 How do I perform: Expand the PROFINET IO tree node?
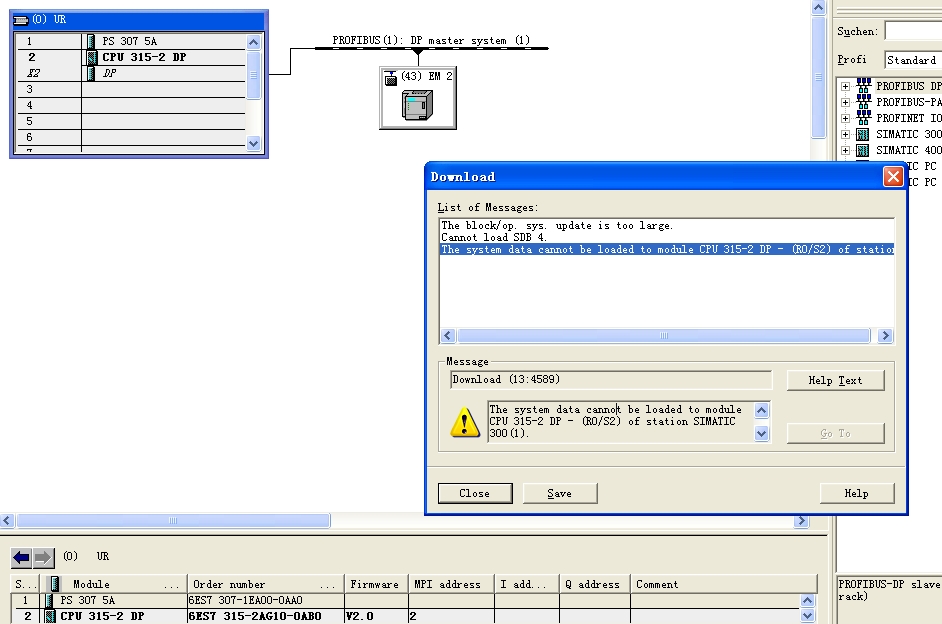click(x=845, y=118)
